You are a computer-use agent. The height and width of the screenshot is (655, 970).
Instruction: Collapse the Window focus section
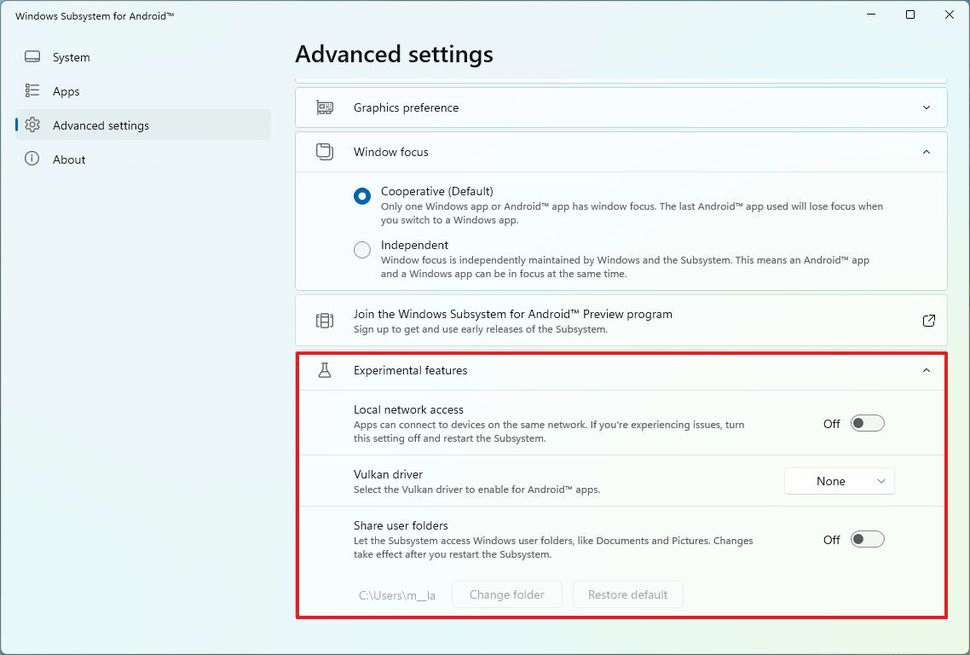pyautogui.click(x=926, y=152)
